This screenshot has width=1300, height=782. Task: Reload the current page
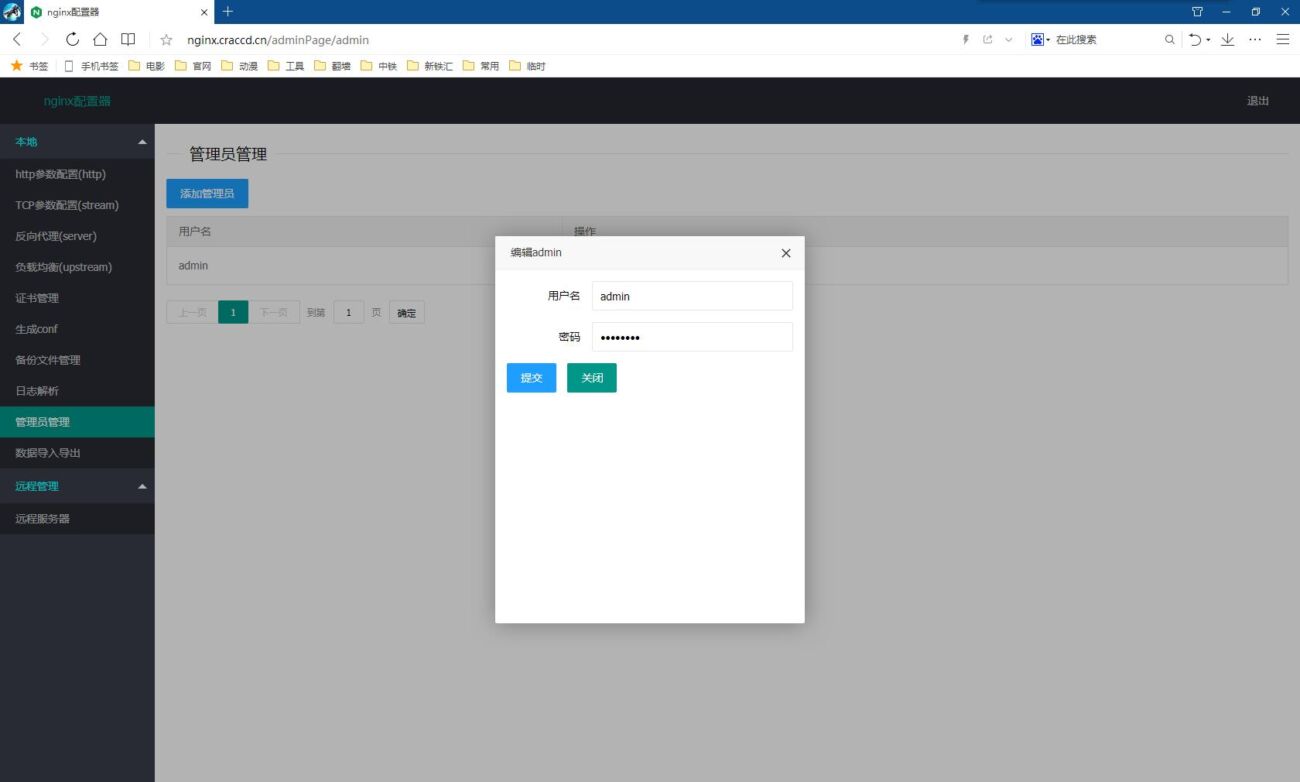71,40
